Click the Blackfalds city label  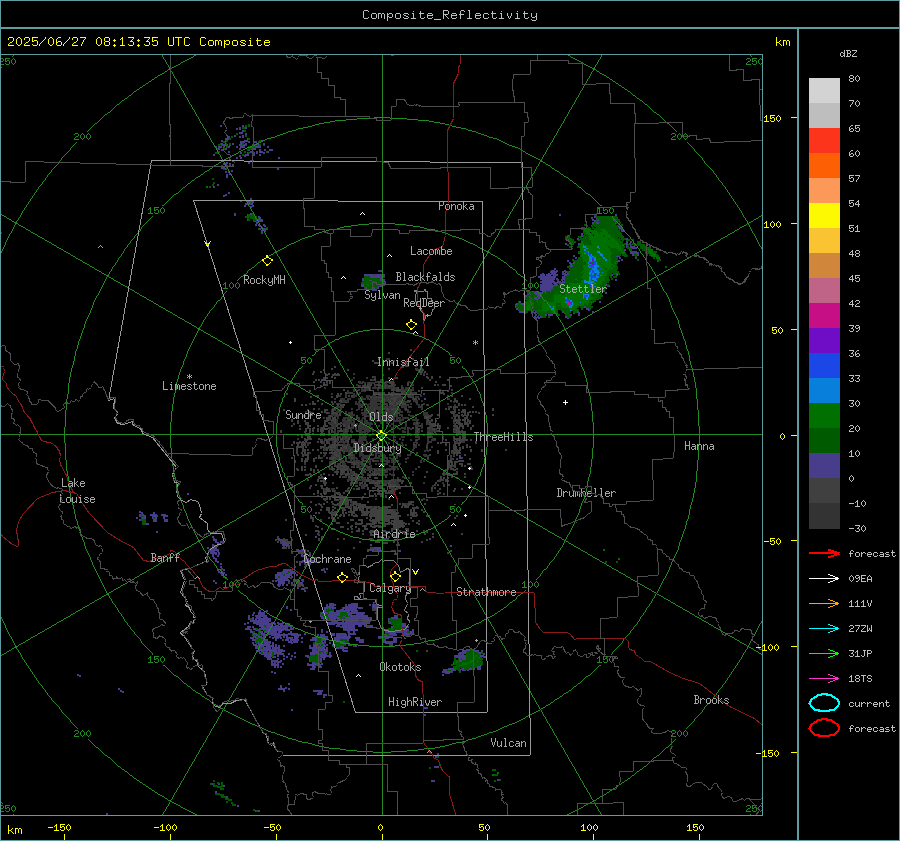click(425, 277)
